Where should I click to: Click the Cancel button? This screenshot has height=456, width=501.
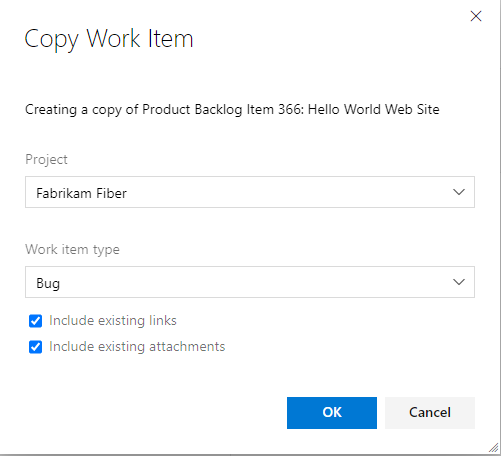430,413
